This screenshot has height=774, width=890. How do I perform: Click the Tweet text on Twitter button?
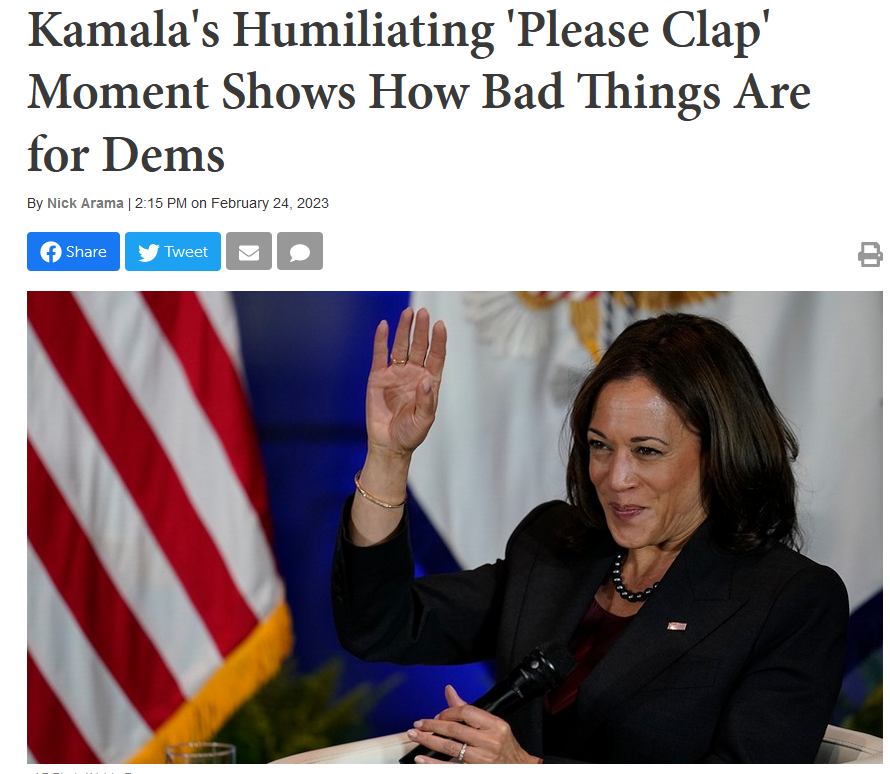[186, 251]
